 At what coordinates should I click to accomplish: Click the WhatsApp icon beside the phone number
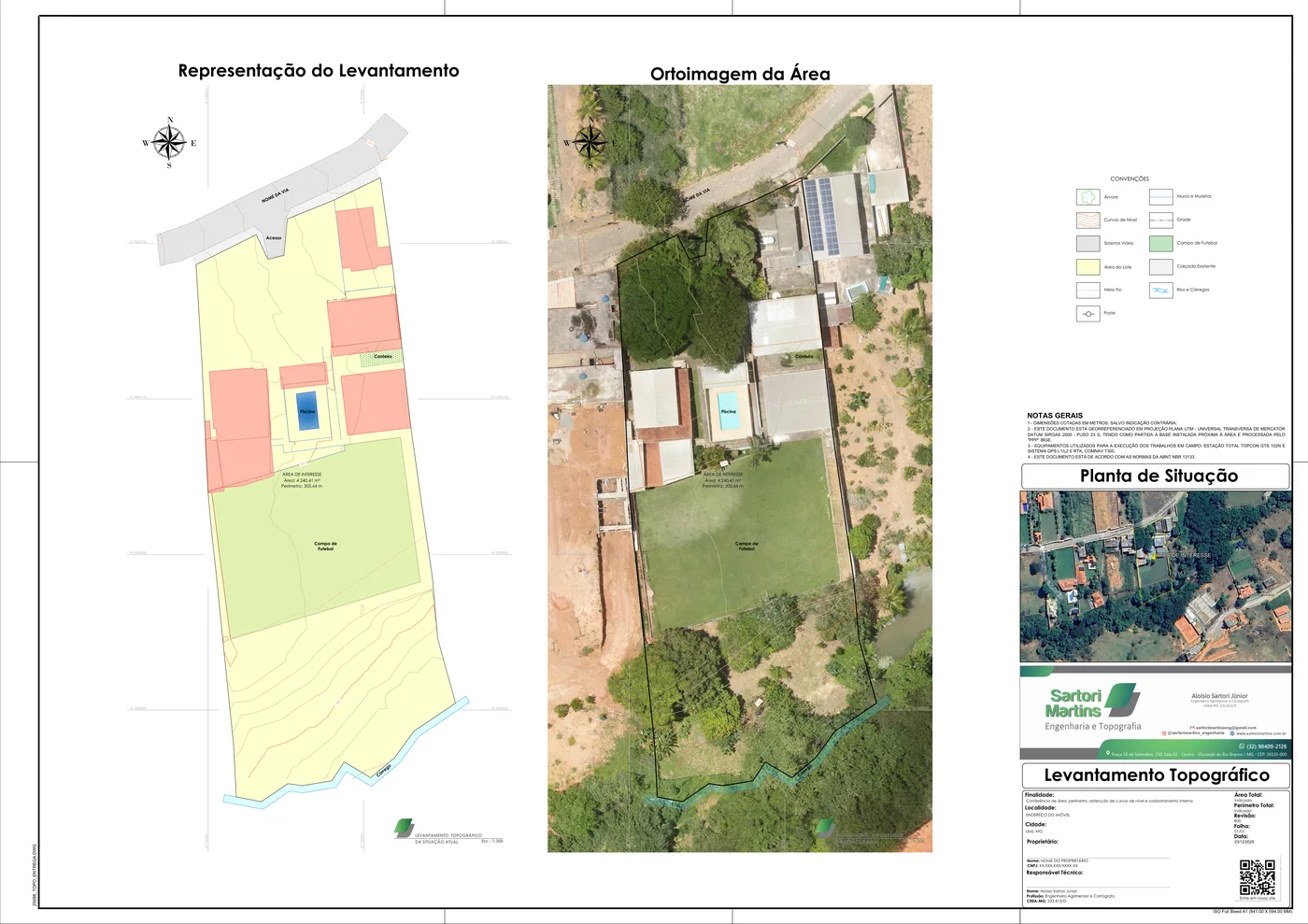click(1242, 746)
